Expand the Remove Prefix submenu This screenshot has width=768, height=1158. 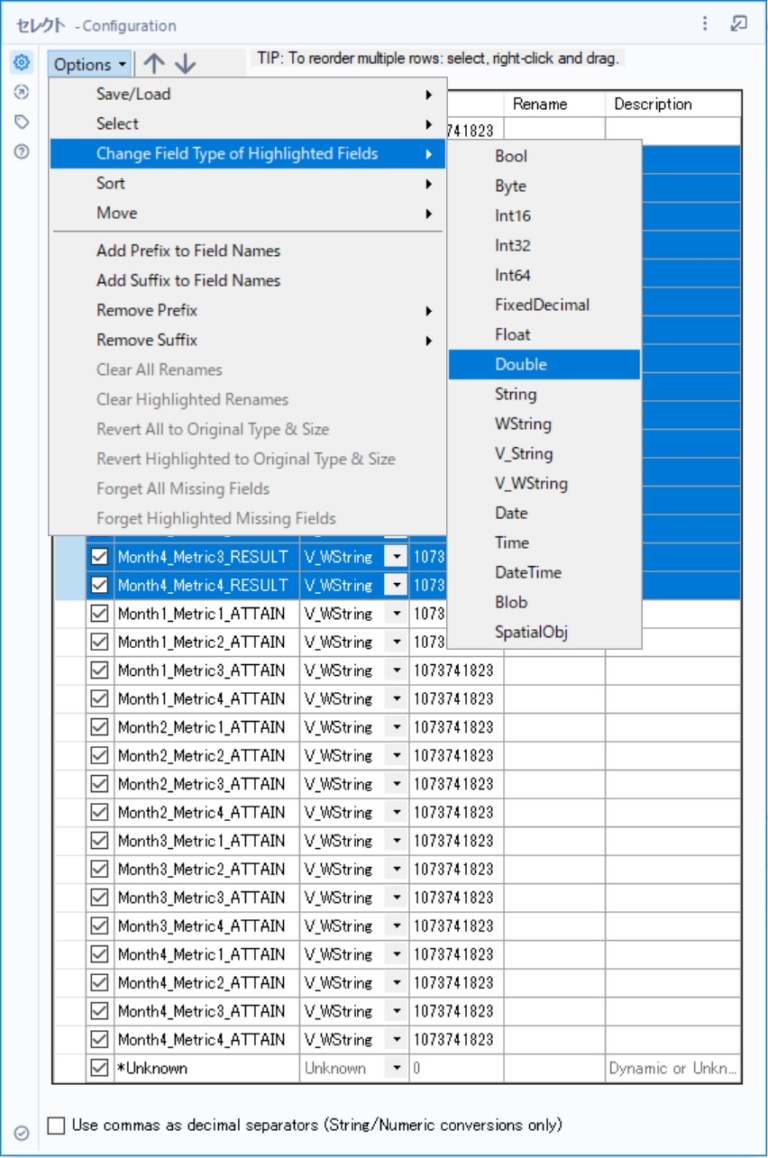pyautogui.click(x=247, y=310)
